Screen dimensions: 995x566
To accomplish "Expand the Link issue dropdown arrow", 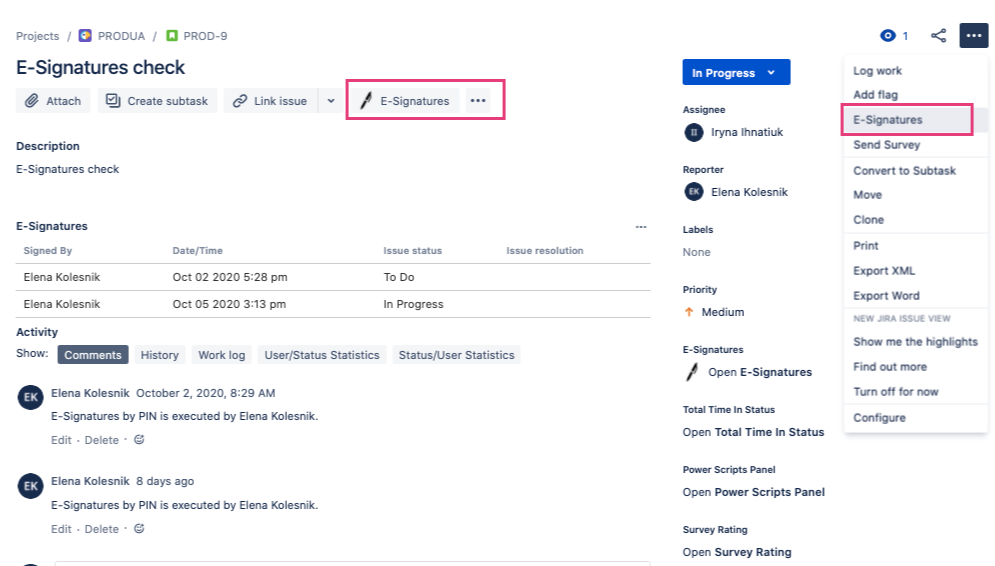I will pos(331,101).
